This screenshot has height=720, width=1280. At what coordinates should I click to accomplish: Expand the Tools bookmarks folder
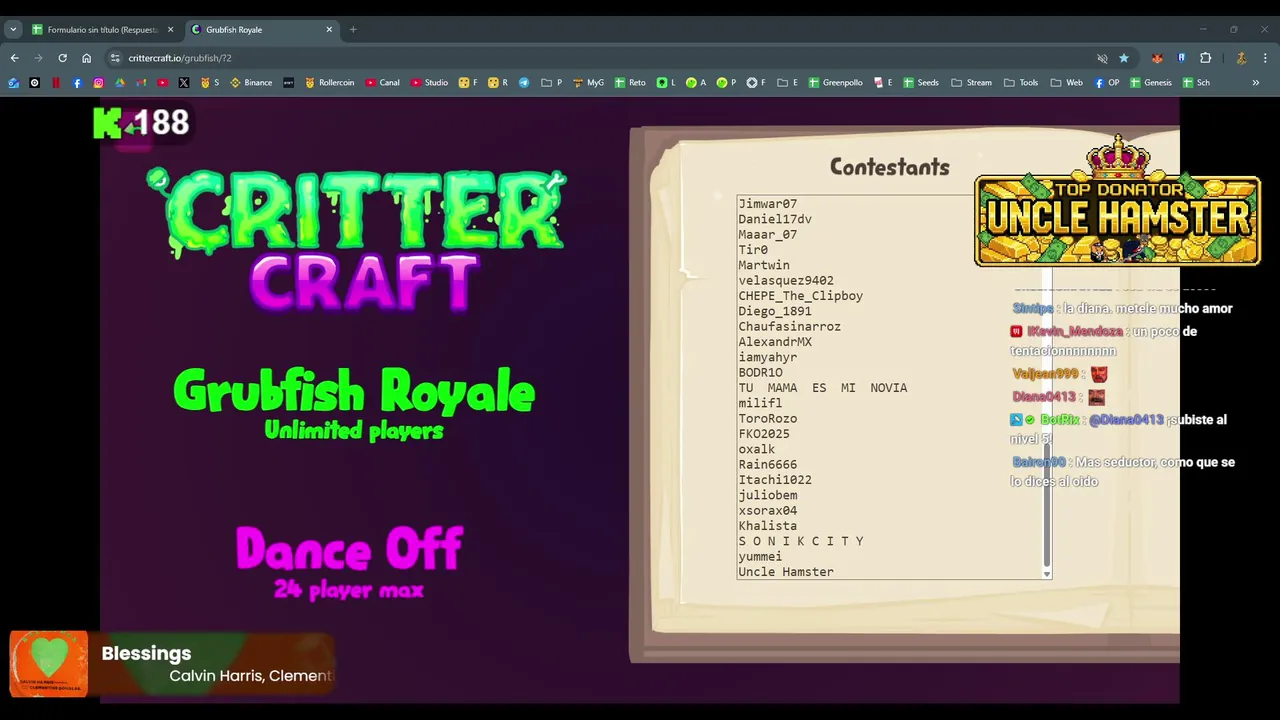[x=1021, y=83]
